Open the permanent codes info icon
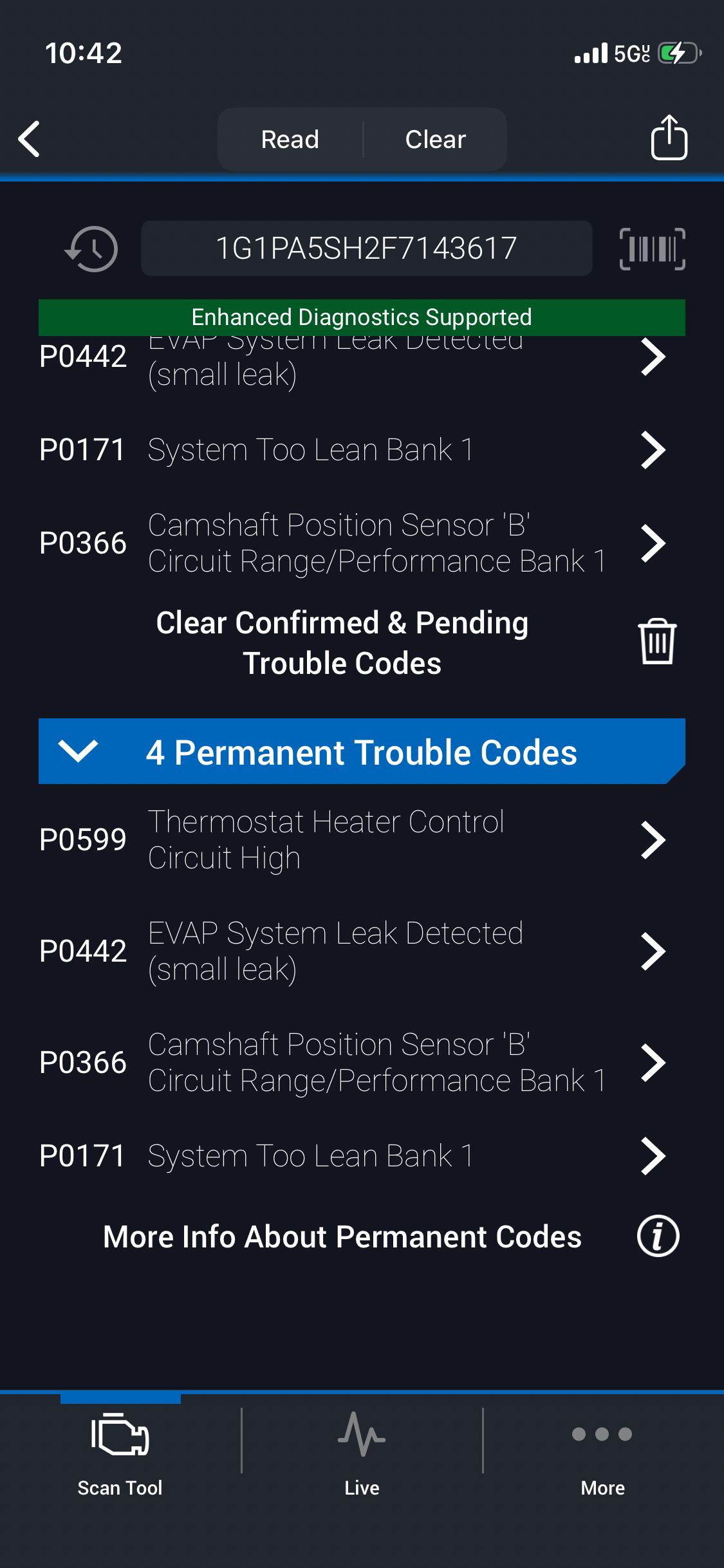This screenshot has width=724, height=1568. click(658, 1236)
